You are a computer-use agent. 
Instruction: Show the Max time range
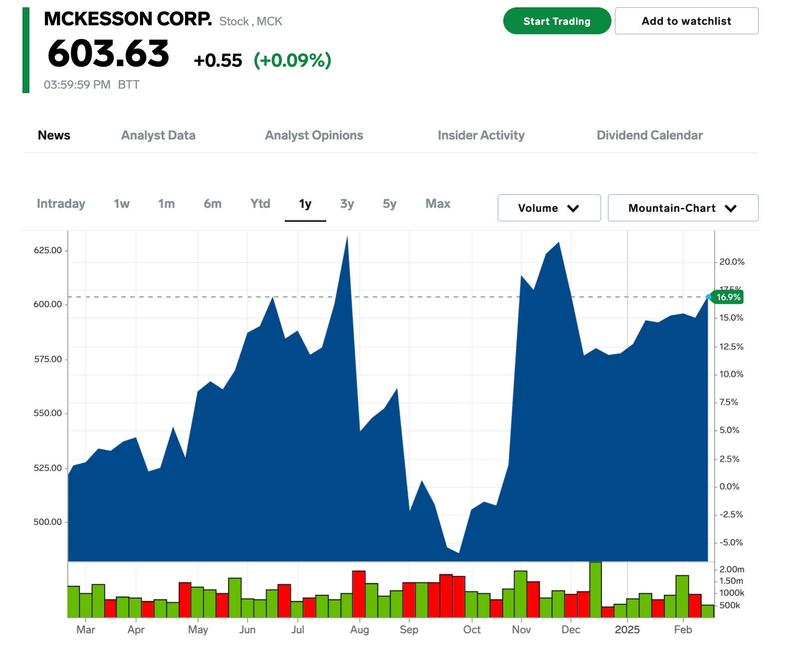click(x=437, y=204)
